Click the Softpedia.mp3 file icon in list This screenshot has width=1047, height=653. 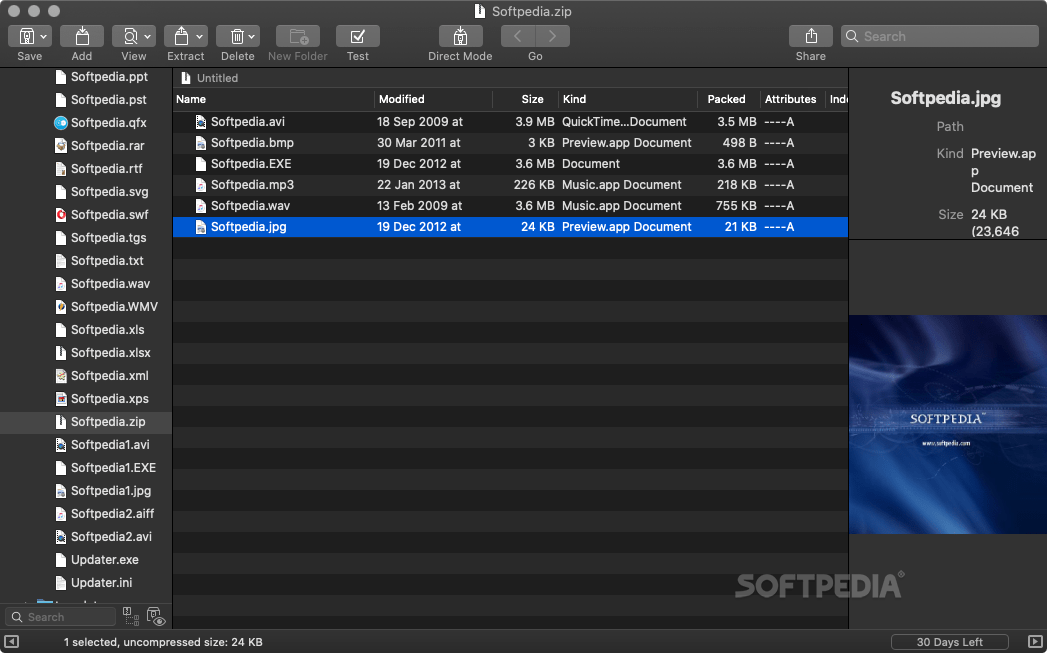pyautogui.click(x=200, y=185)
